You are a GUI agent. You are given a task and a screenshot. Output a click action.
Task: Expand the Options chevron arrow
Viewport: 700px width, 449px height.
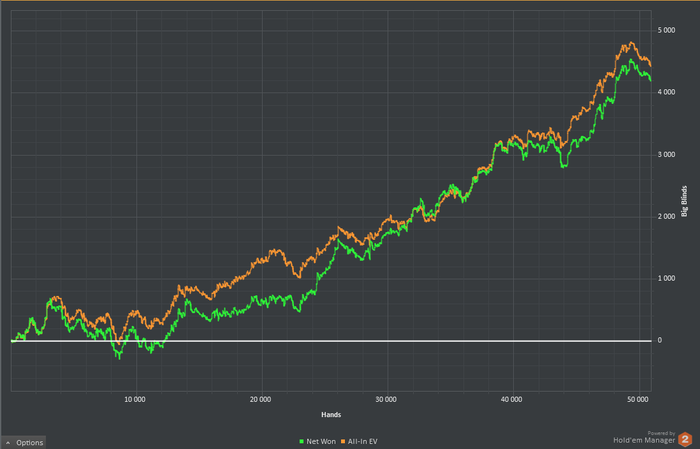coord(8,443)
